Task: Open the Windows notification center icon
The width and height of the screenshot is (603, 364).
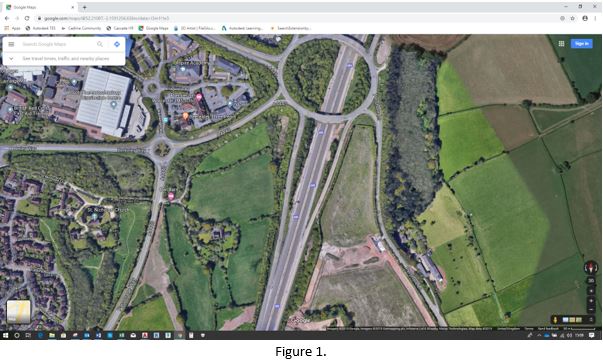Action: 592,335
